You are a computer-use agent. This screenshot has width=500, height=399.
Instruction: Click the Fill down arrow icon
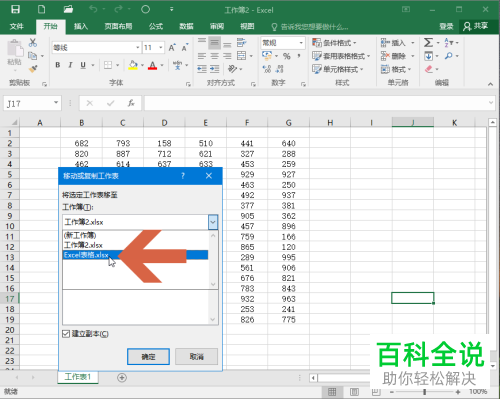[429, 56]
